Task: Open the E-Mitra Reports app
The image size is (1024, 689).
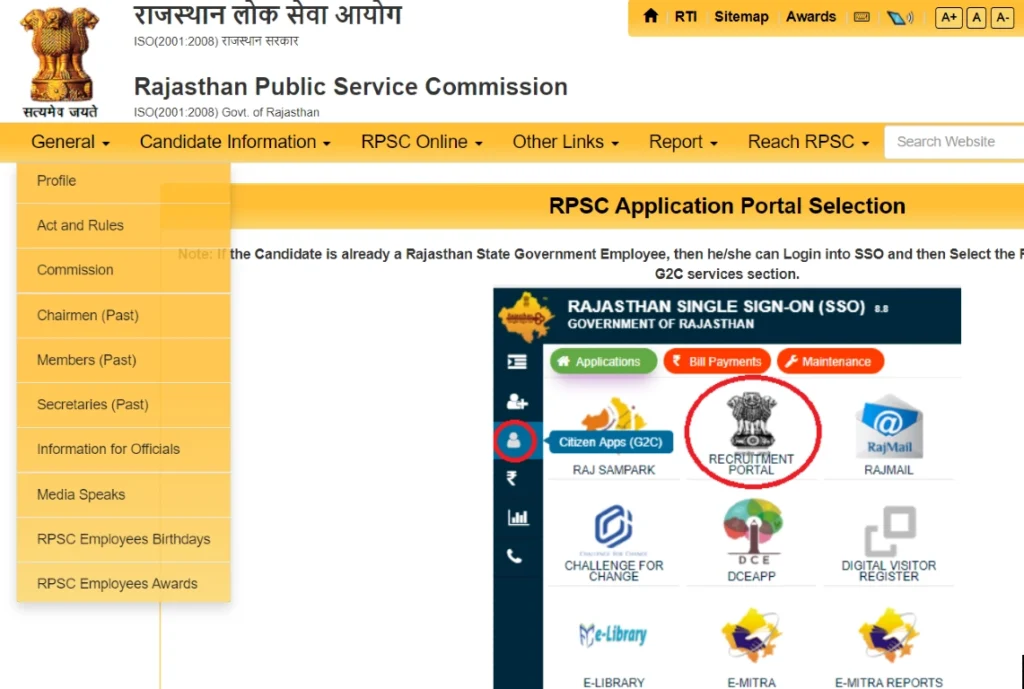Action: (889, 648)
